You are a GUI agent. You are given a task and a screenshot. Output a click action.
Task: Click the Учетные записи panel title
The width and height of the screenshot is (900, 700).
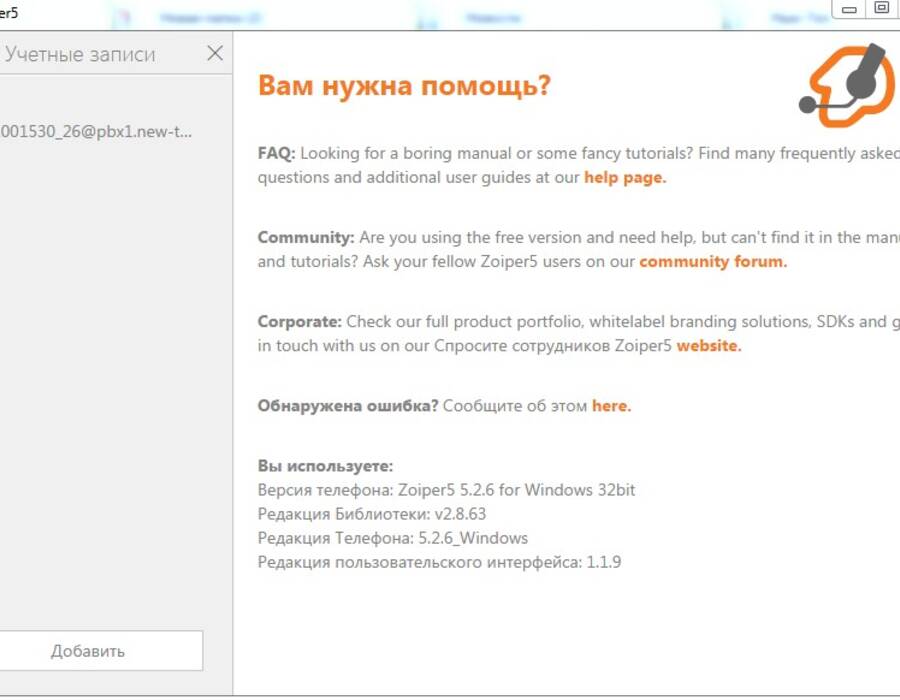80,54
